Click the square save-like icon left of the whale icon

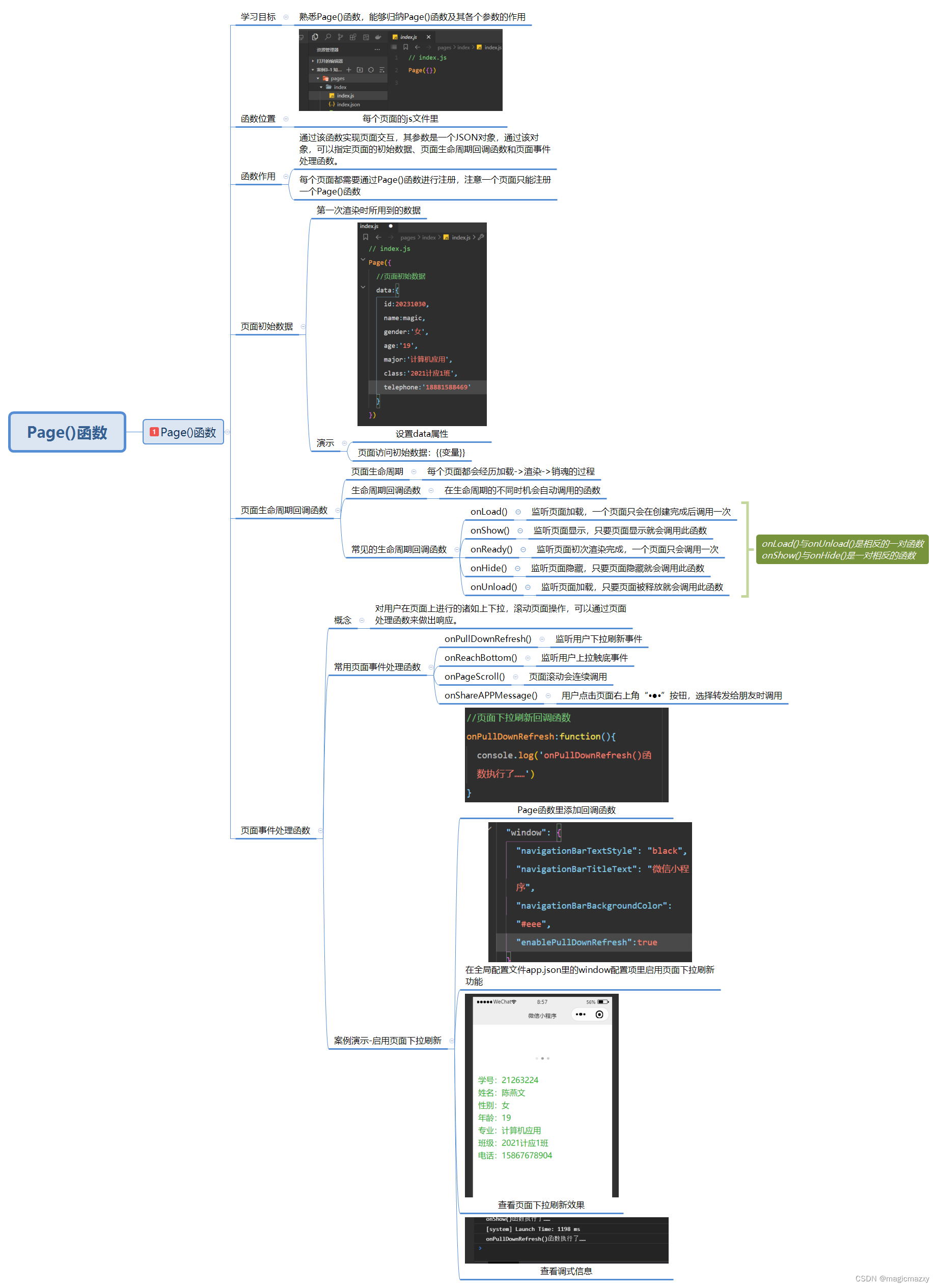click(366, 37)
